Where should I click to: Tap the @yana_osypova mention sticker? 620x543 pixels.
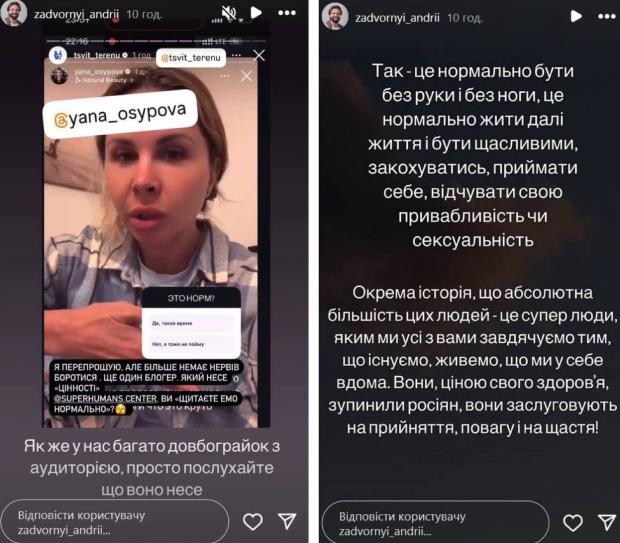tap(121, 114)
